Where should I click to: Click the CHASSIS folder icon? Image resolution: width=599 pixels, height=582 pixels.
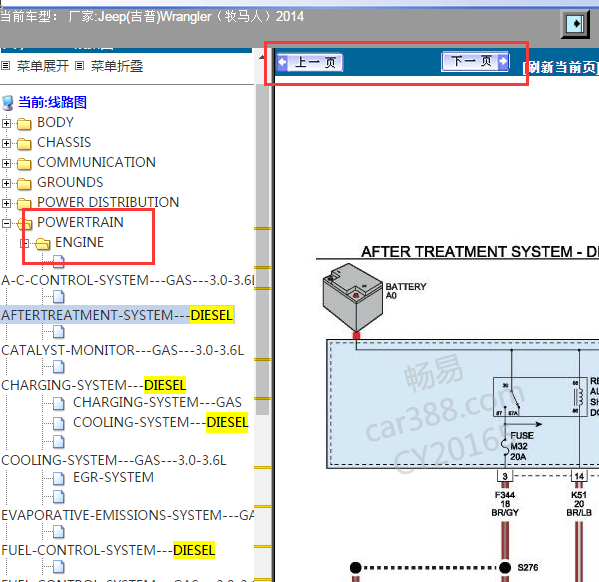point(24,144)
